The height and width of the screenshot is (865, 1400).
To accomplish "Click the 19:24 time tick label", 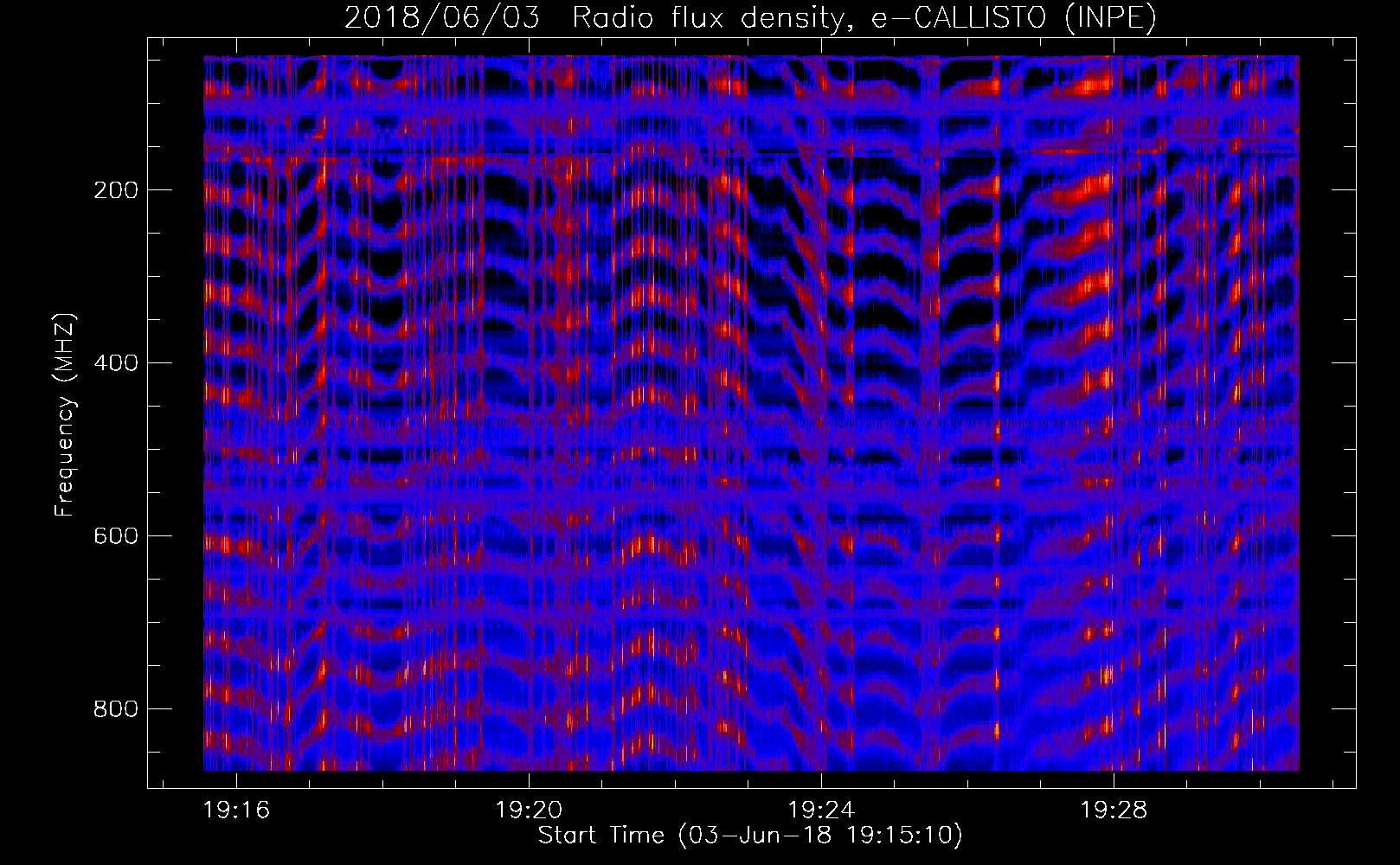I will point(821,811).
